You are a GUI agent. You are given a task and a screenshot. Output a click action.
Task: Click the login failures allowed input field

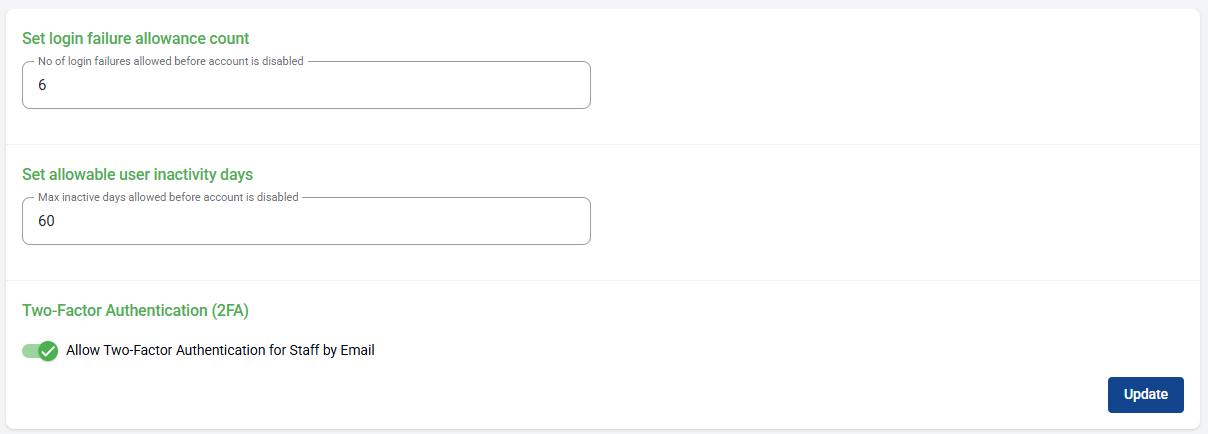click(306, 86)
